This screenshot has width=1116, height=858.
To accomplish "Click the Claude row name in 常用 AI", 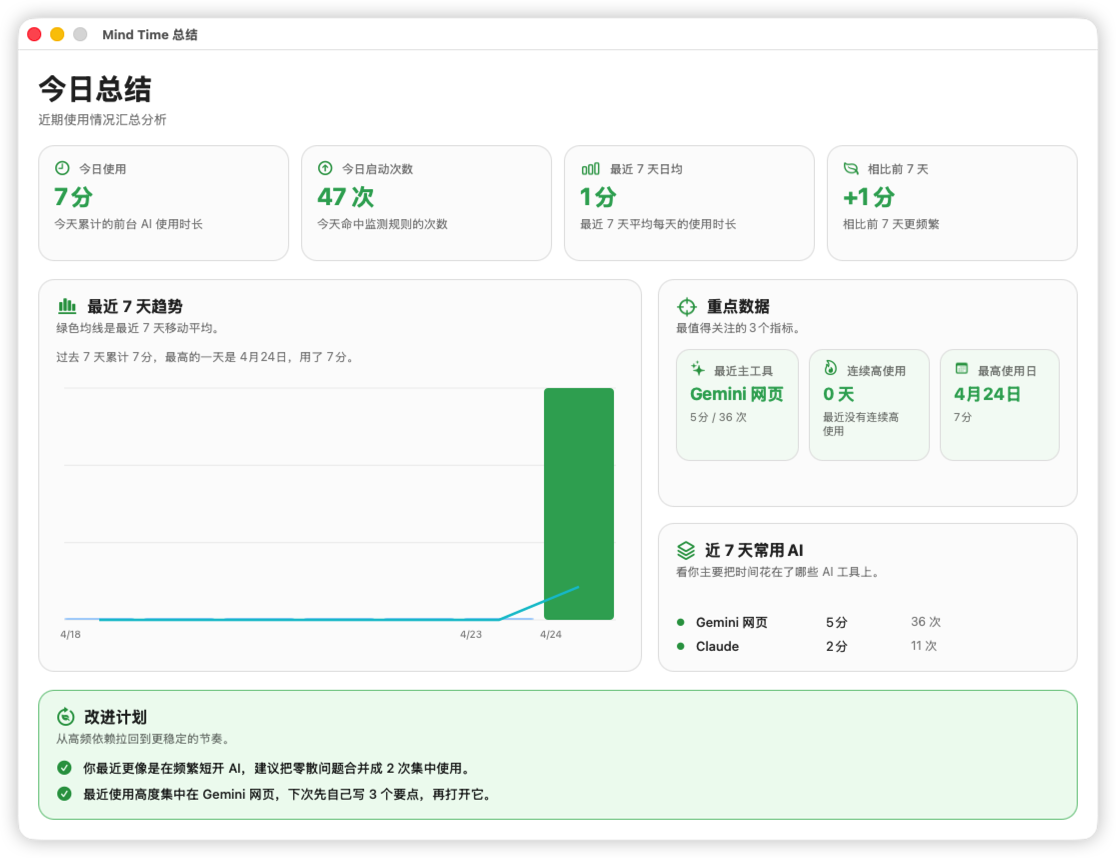I will [x=717, y=647].
